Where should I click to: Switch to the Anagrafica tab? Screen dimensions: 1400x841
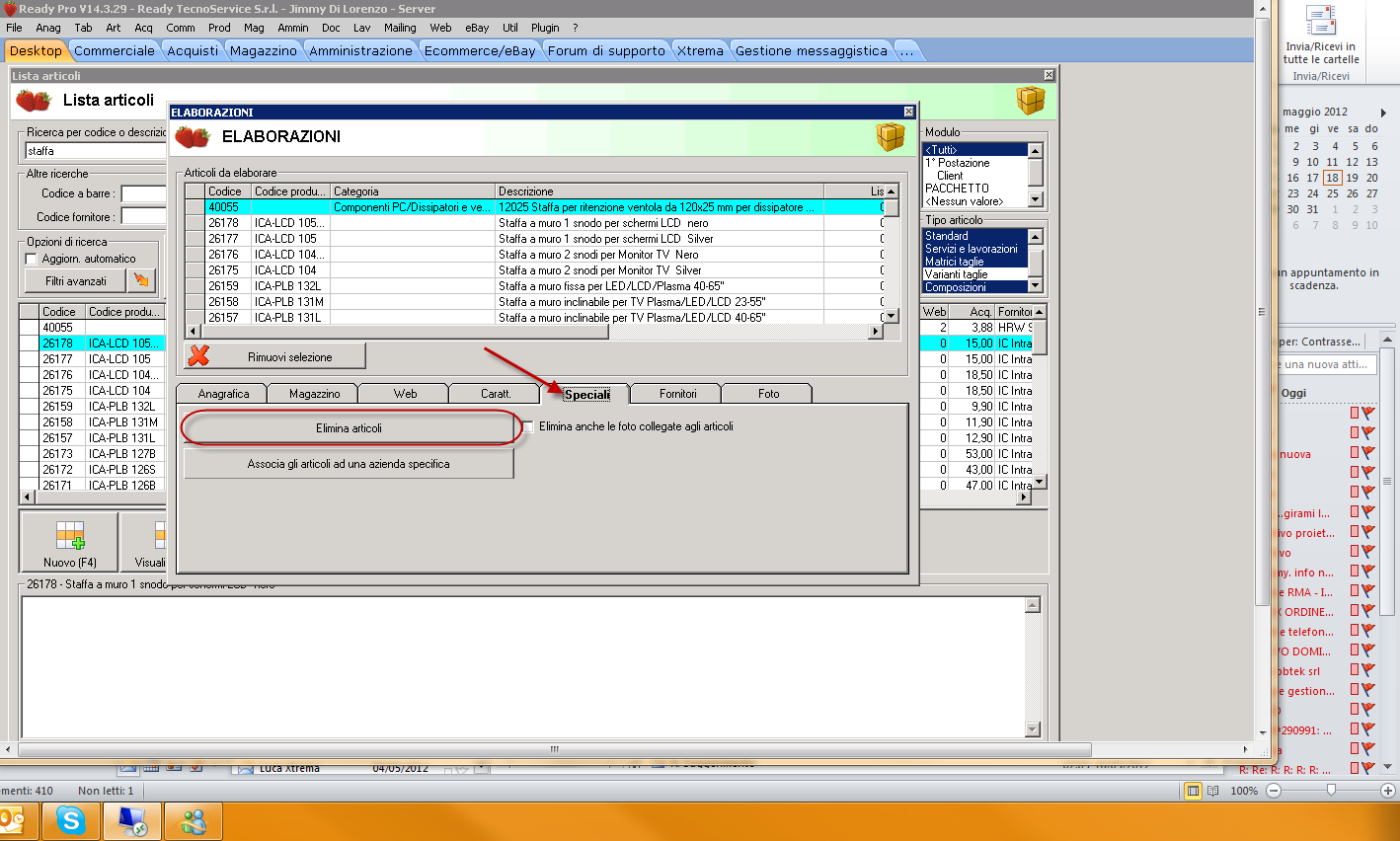223,394
